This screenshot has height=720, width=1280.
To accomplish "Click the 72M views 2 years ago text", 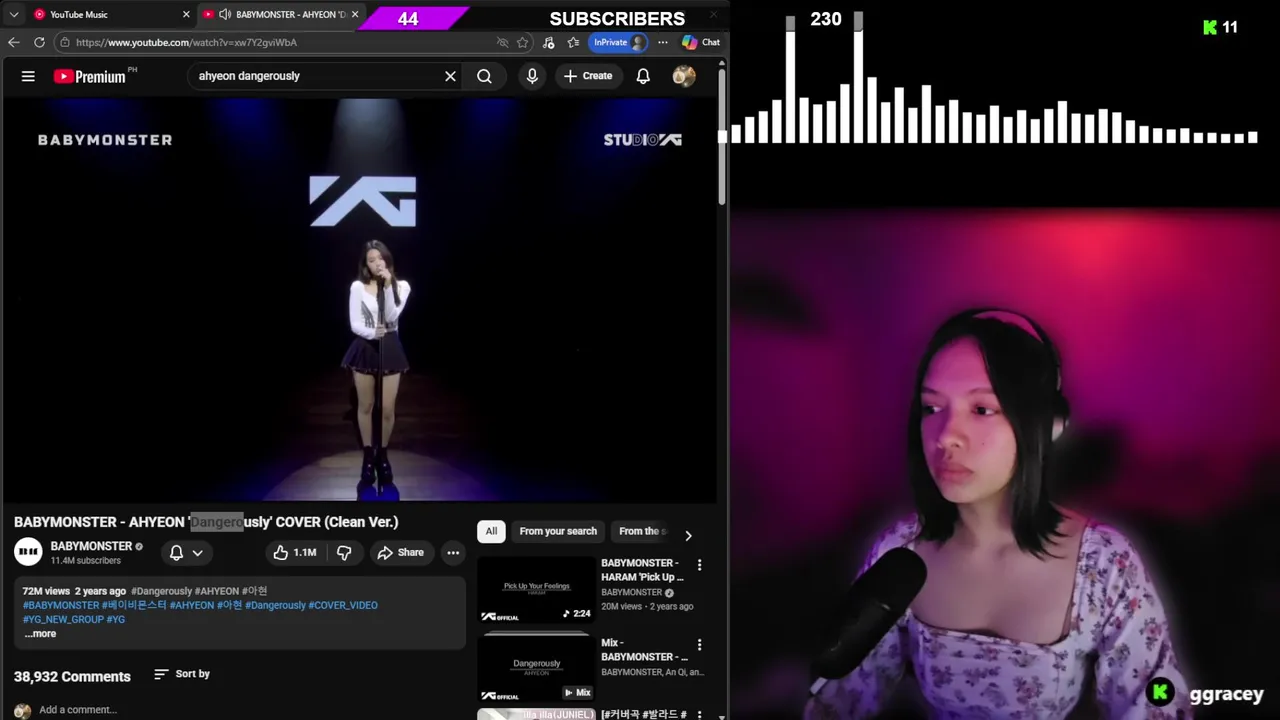I will click(74, 591).
